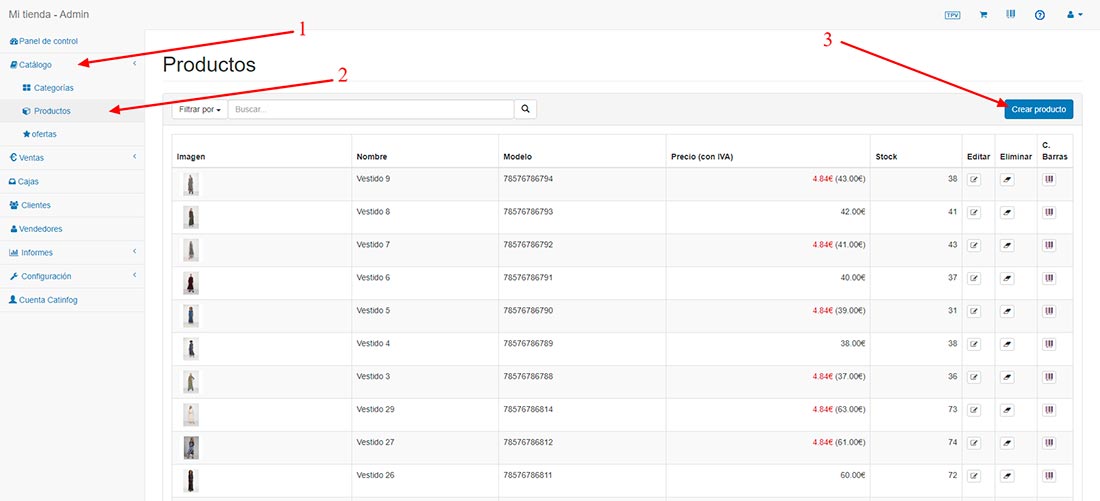This screenshot has height=501, width=1100.
Task: Click the Modelo column header
Action: (x=518, y=157)
